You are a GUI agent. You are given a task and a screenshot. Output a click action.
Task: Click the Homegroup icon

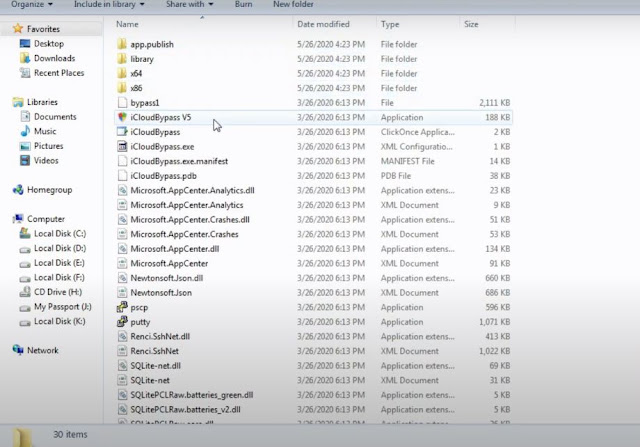[x=18, y=190]
